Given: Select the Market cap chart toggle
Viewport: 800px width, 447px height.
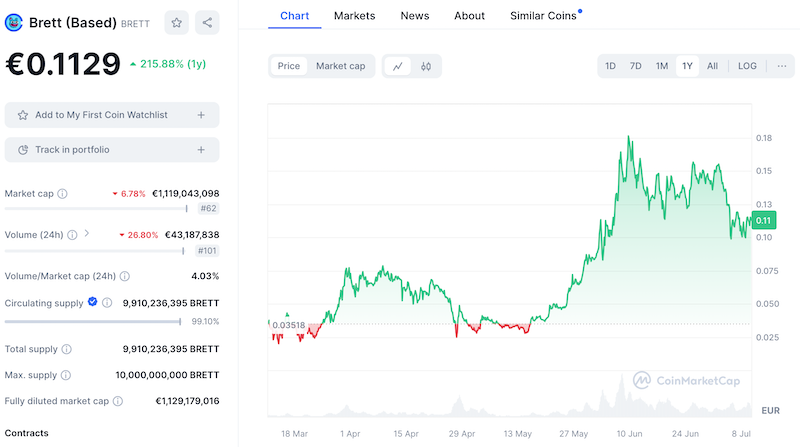Looking at the screenshot, I should click(340, 66).
